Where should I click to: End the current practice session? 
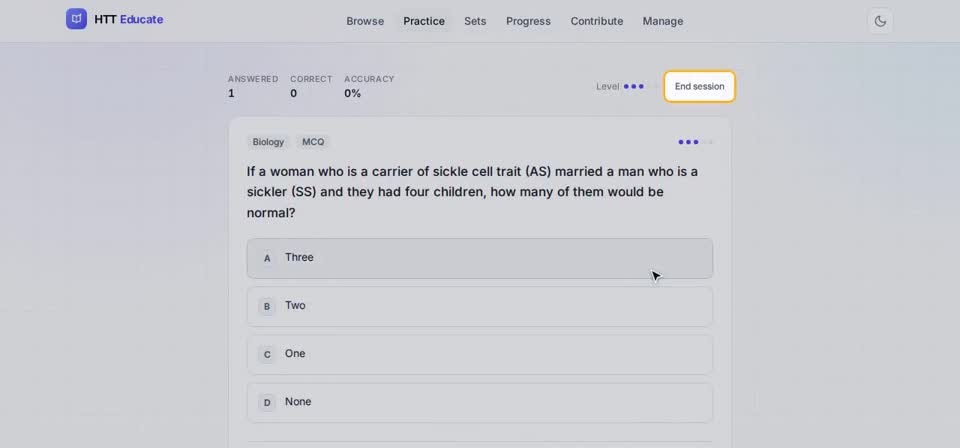699,86
